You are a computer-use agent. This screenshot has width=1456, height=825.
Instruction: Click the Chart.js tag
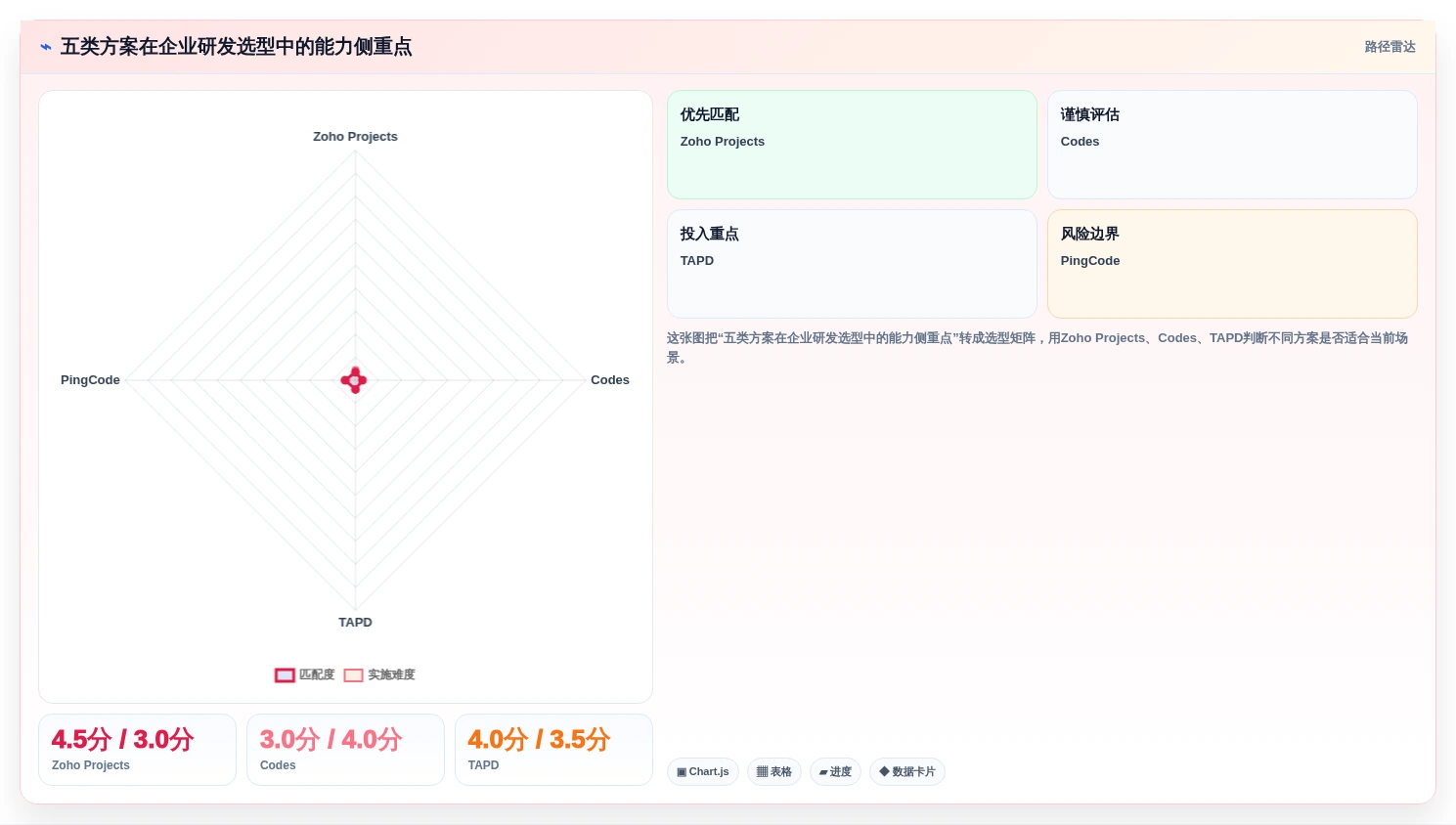[703, 771]
